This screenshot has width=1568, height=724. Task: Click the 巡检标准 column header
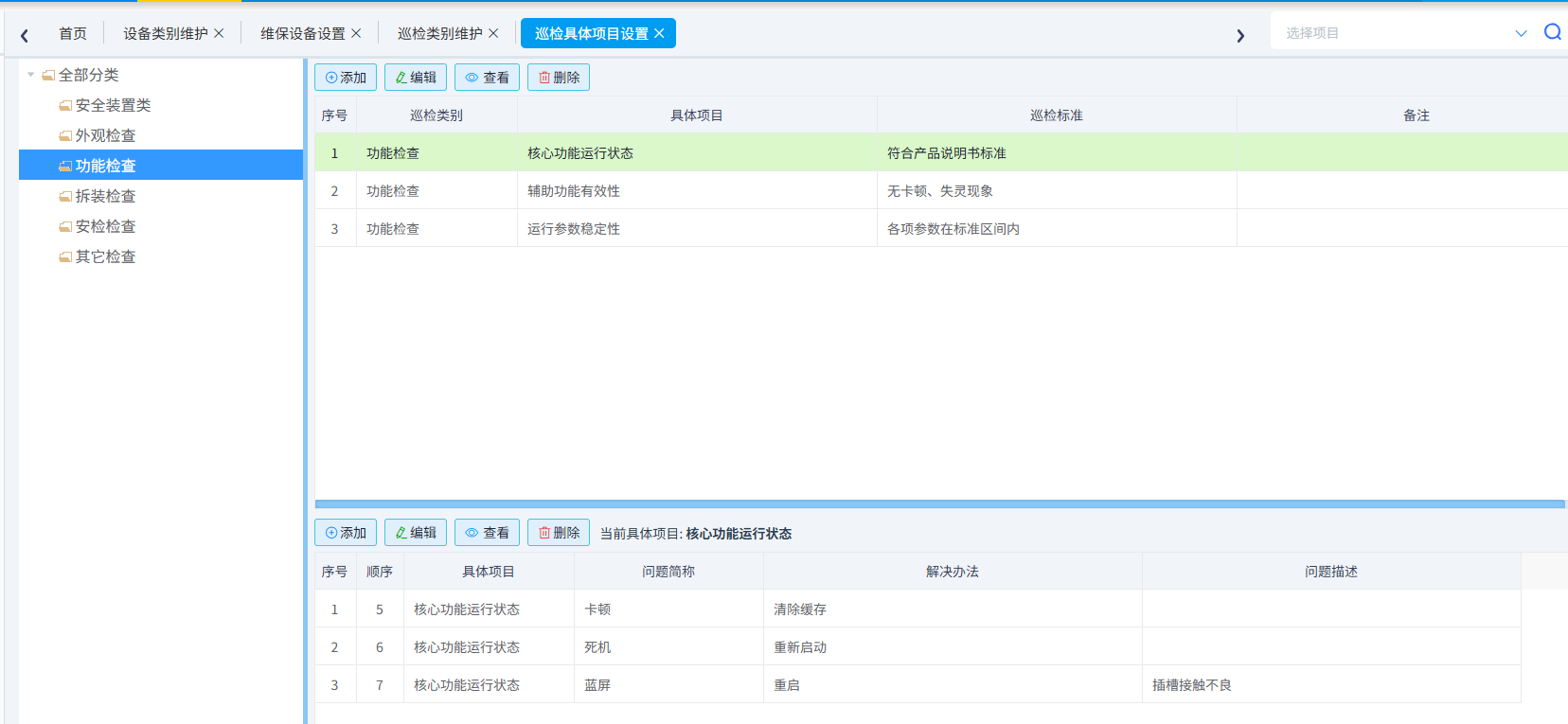coord(1057,115)
